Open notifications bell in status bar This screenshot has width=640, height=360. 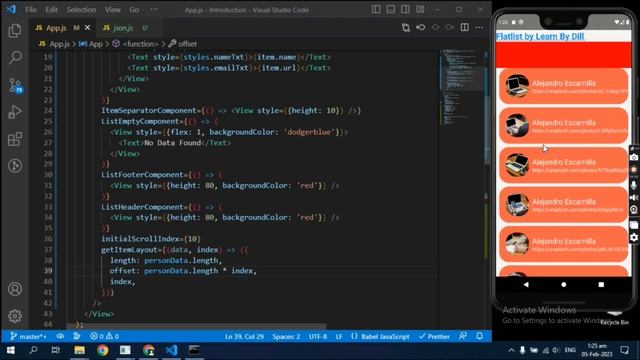coord(480,336)
